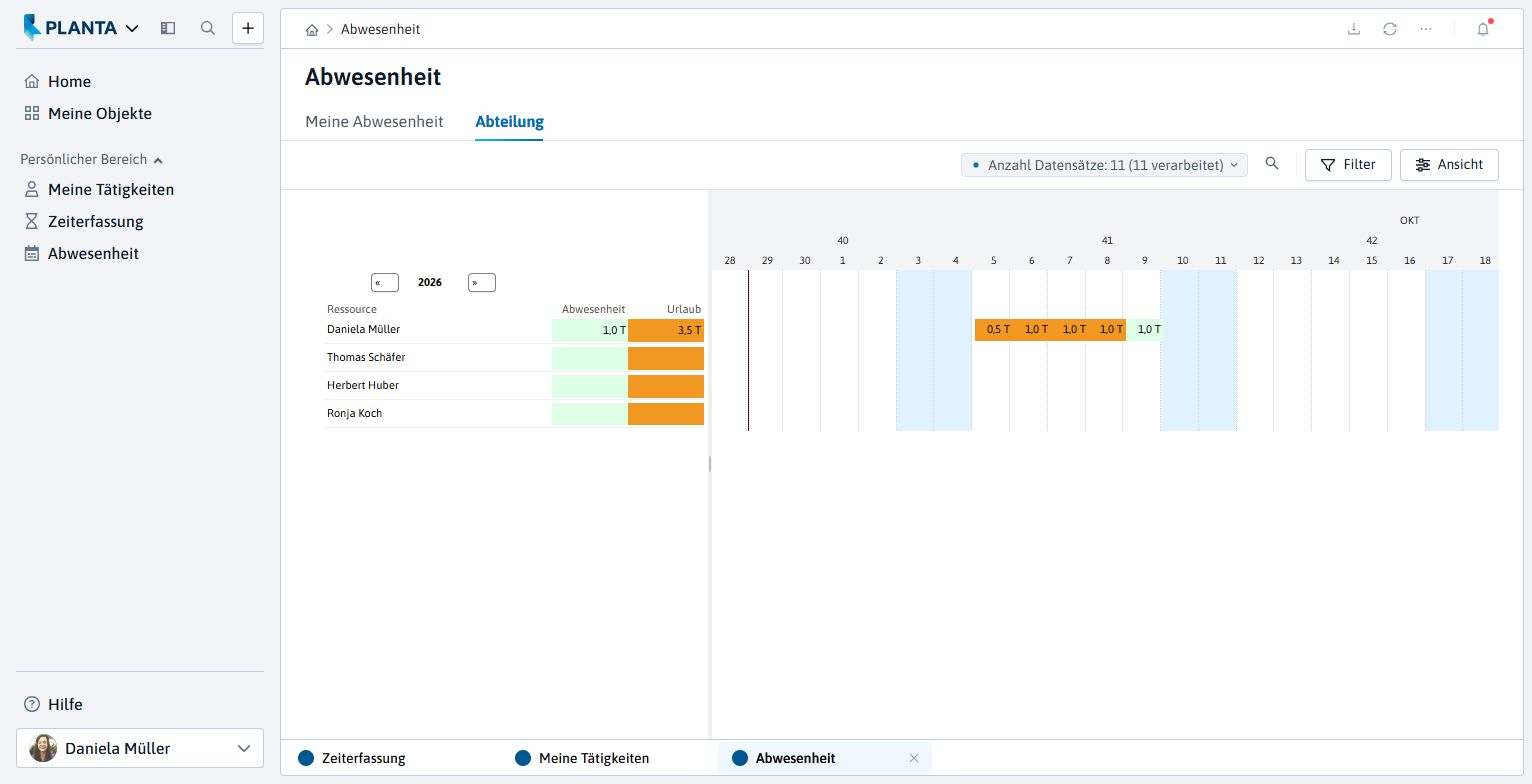Open the three-dot more options menu

click(x=1426, y=29)
